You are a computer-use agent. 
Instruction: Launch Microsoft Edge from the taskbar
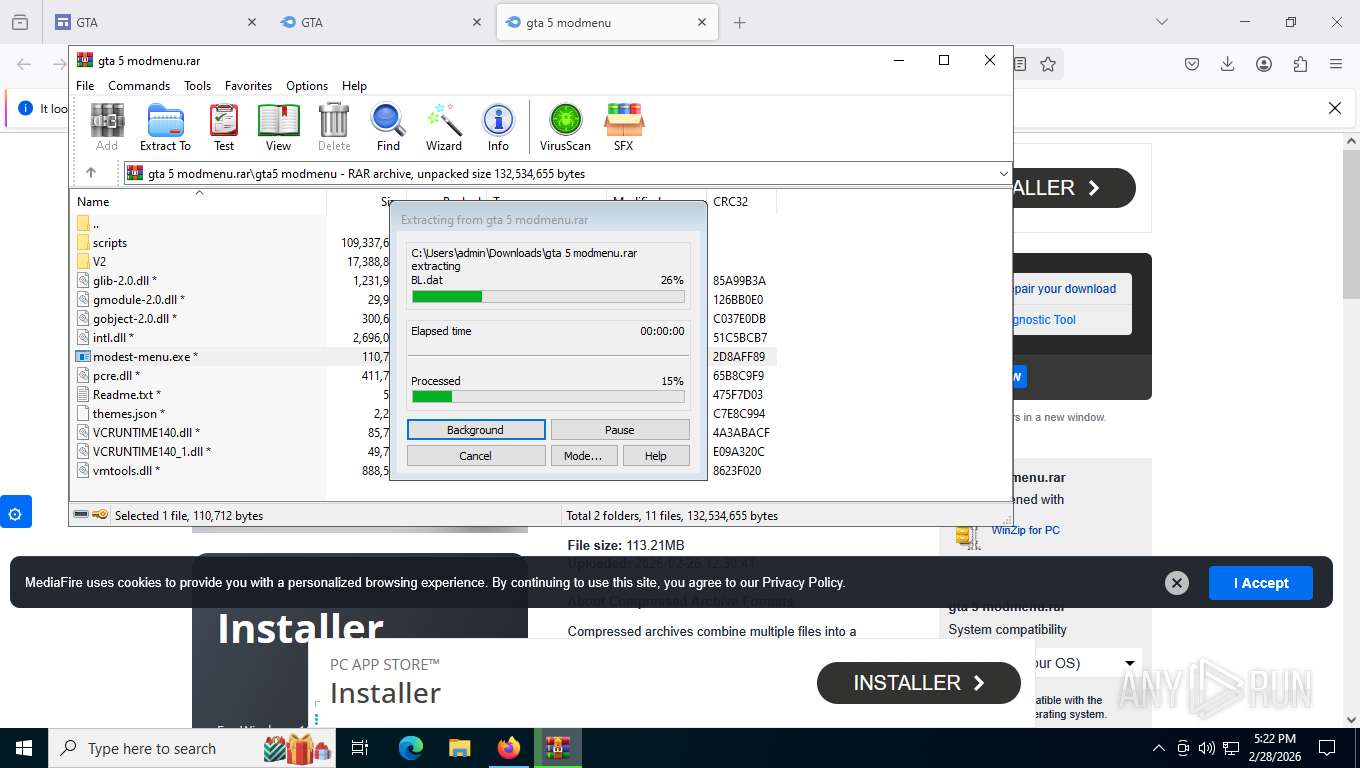pyautogui.click(x=410, y=748)
